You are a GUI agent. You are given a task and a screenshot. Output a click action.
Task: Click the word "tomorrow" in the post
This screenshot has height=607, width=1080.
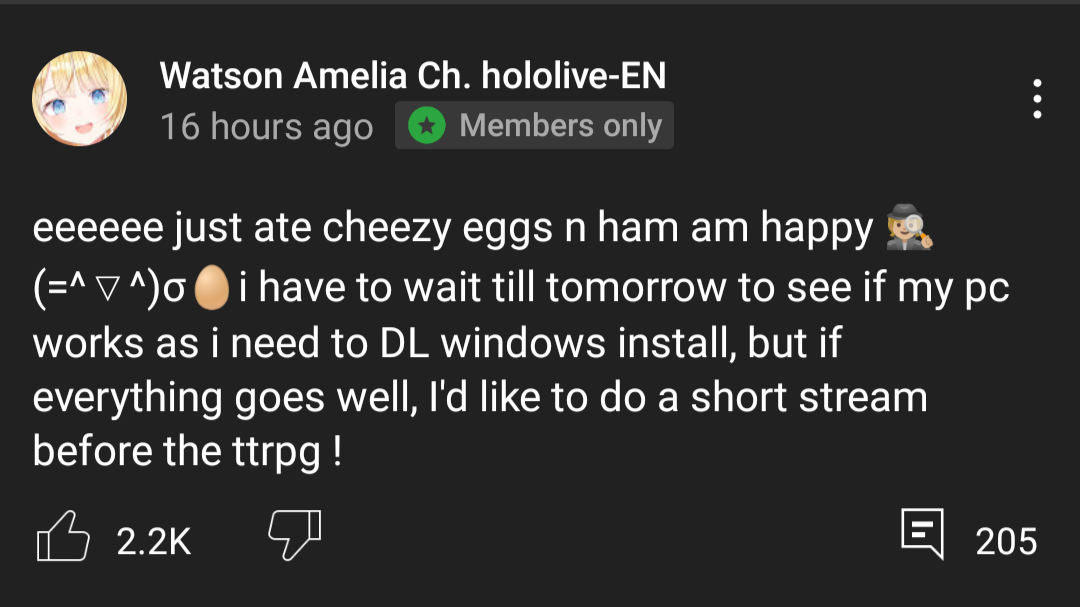[636, 288]
